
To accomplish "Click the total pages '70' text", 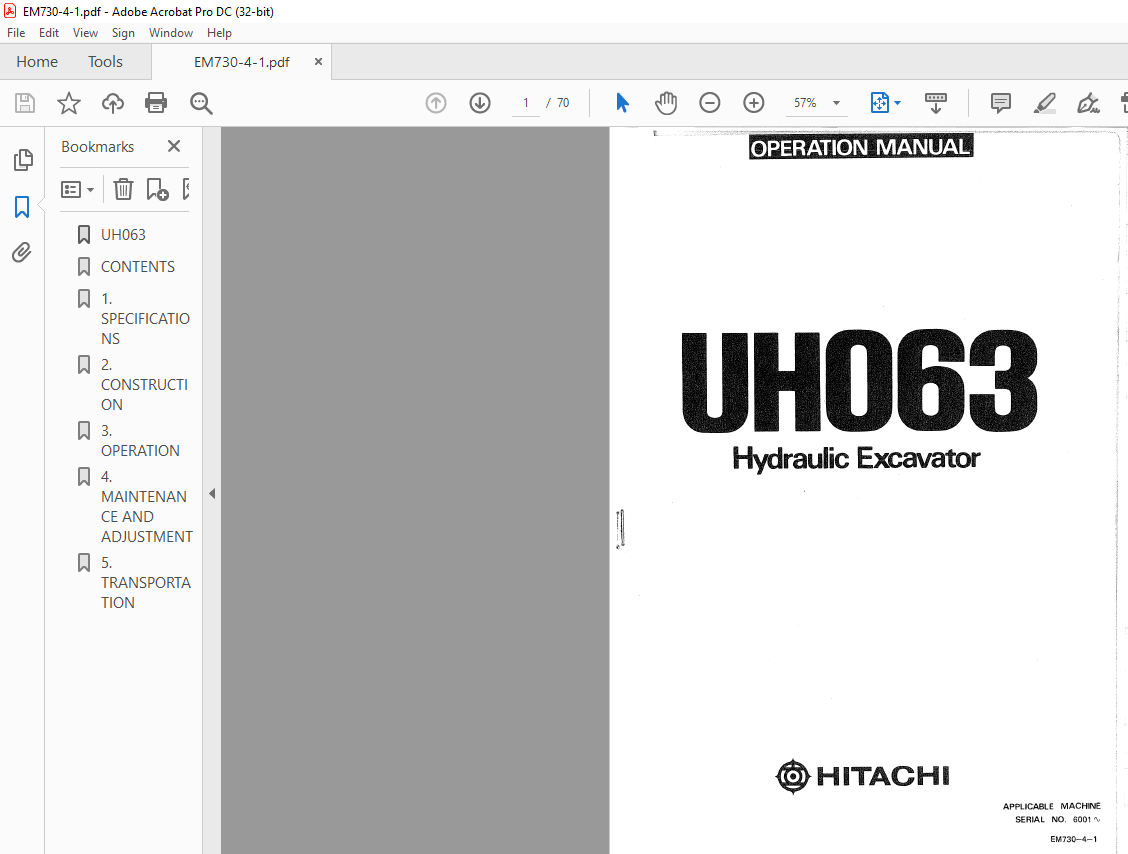I will click(563, 103).
